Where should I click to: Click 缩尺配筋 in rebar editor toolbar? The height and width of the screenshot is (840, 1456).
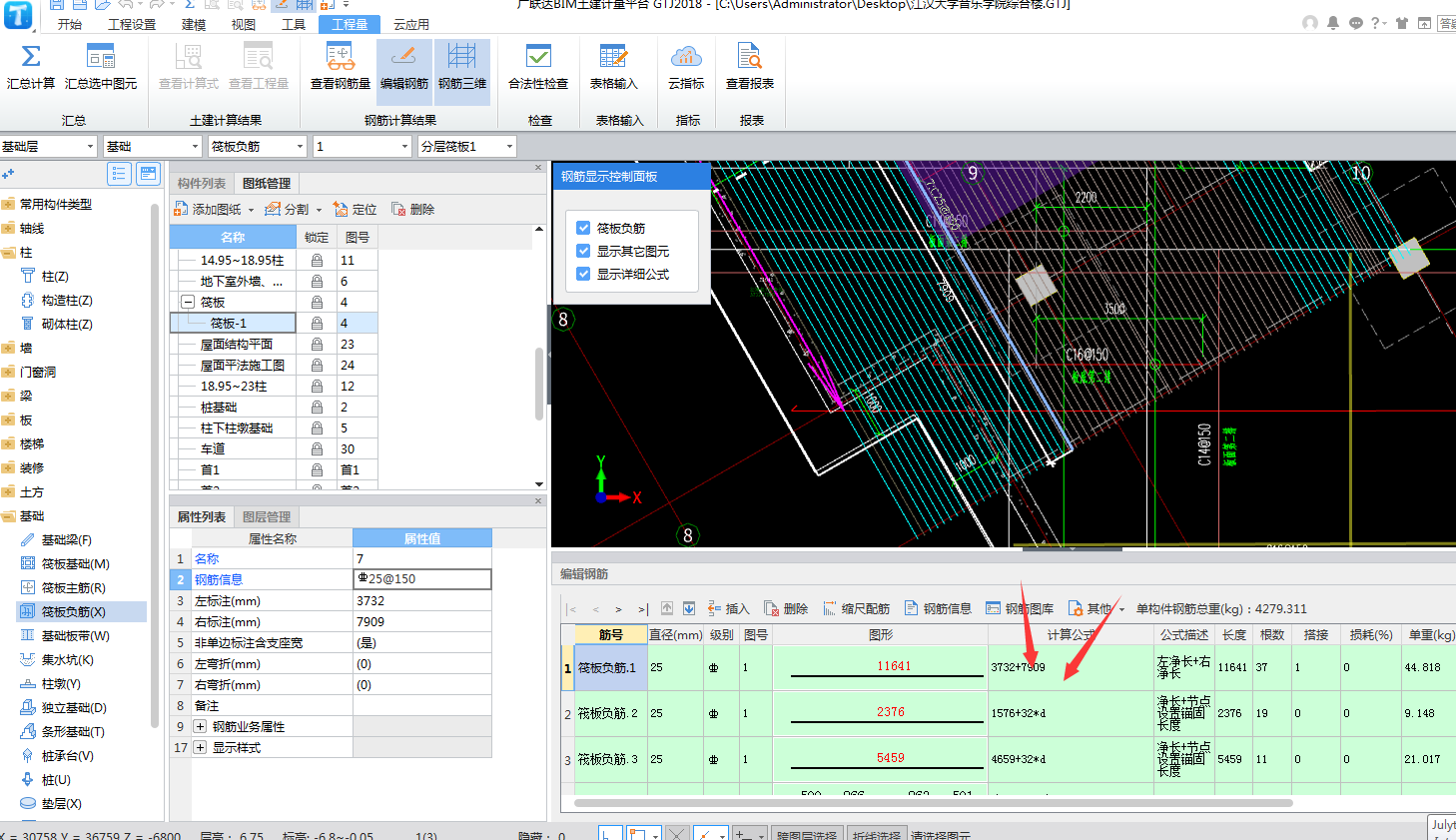click(x=857, y=608)
